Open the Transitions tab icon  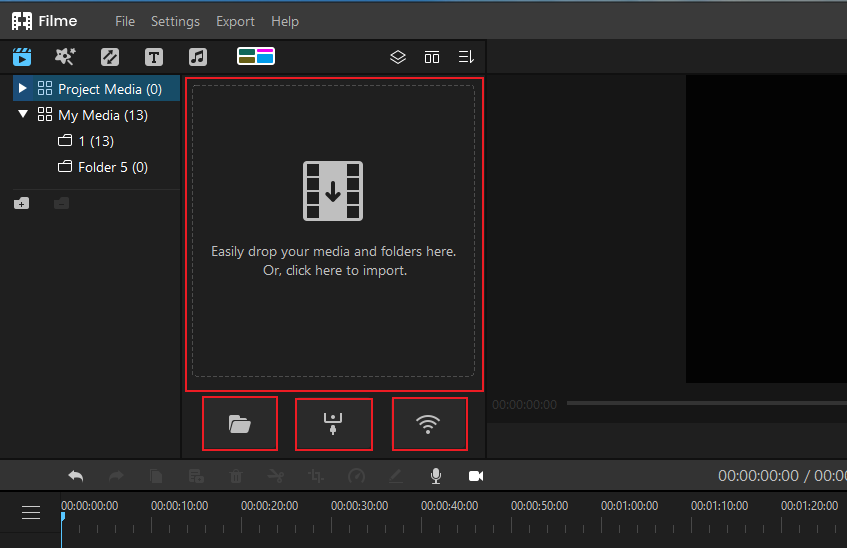pyautogui.click(x=110, y=57)
